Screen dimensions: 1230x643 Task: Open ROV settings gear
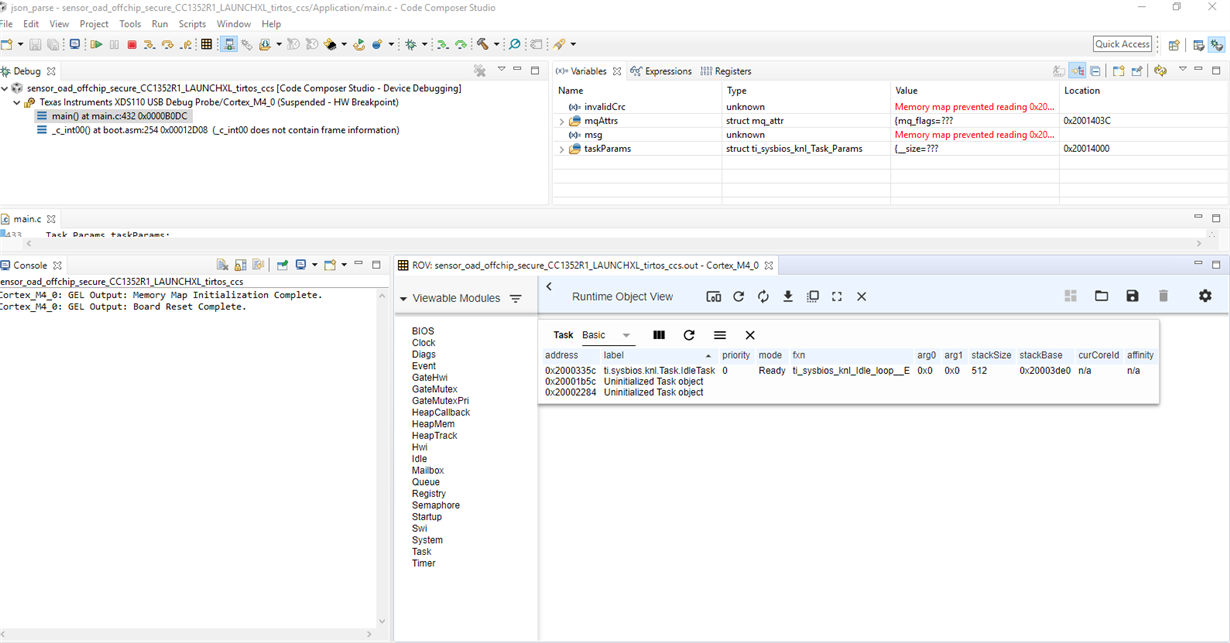coord(1205,296)
